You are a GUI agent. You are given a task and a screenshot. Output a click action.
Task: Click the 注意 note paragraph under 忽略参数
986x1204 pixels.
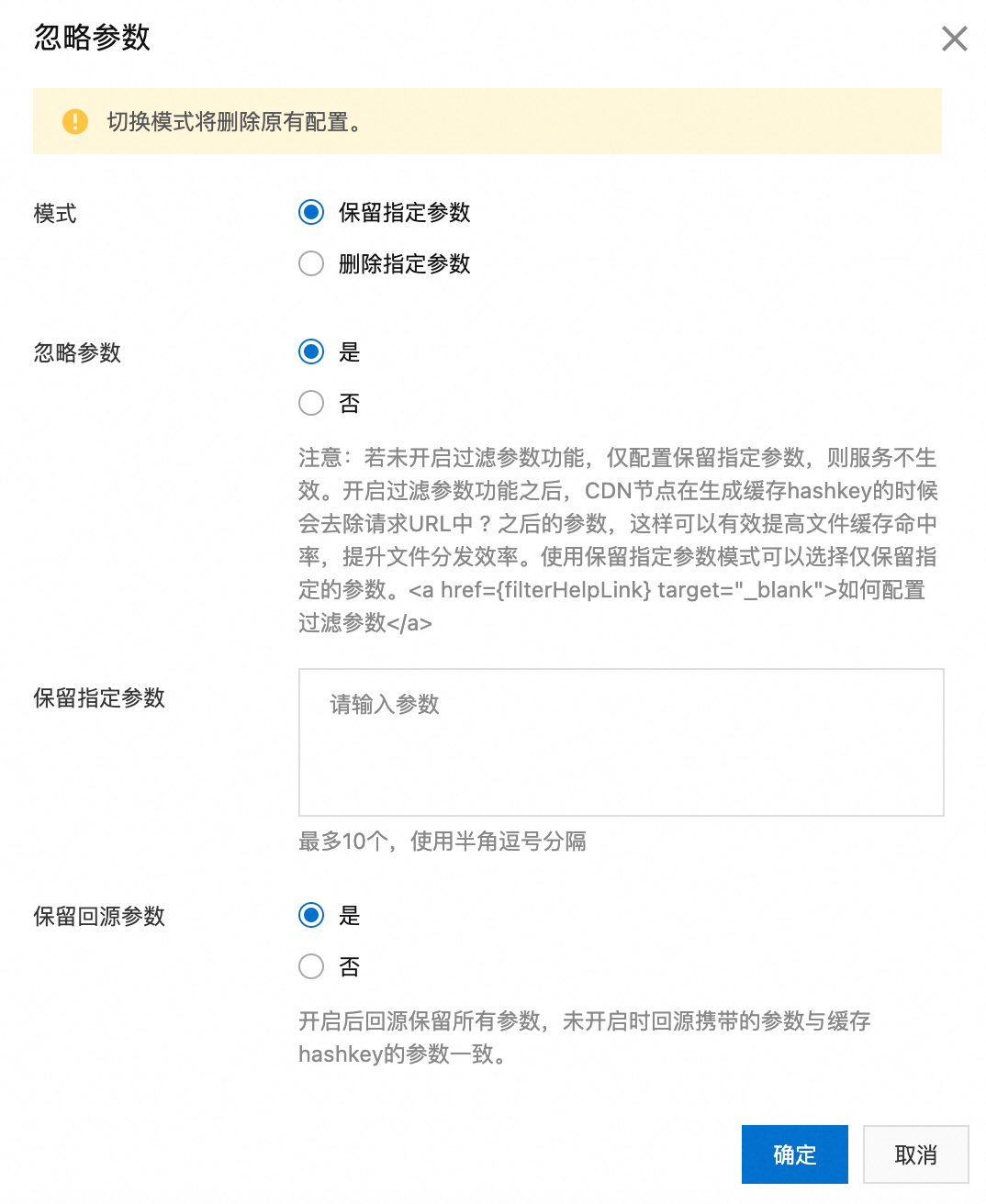[618, 540]
